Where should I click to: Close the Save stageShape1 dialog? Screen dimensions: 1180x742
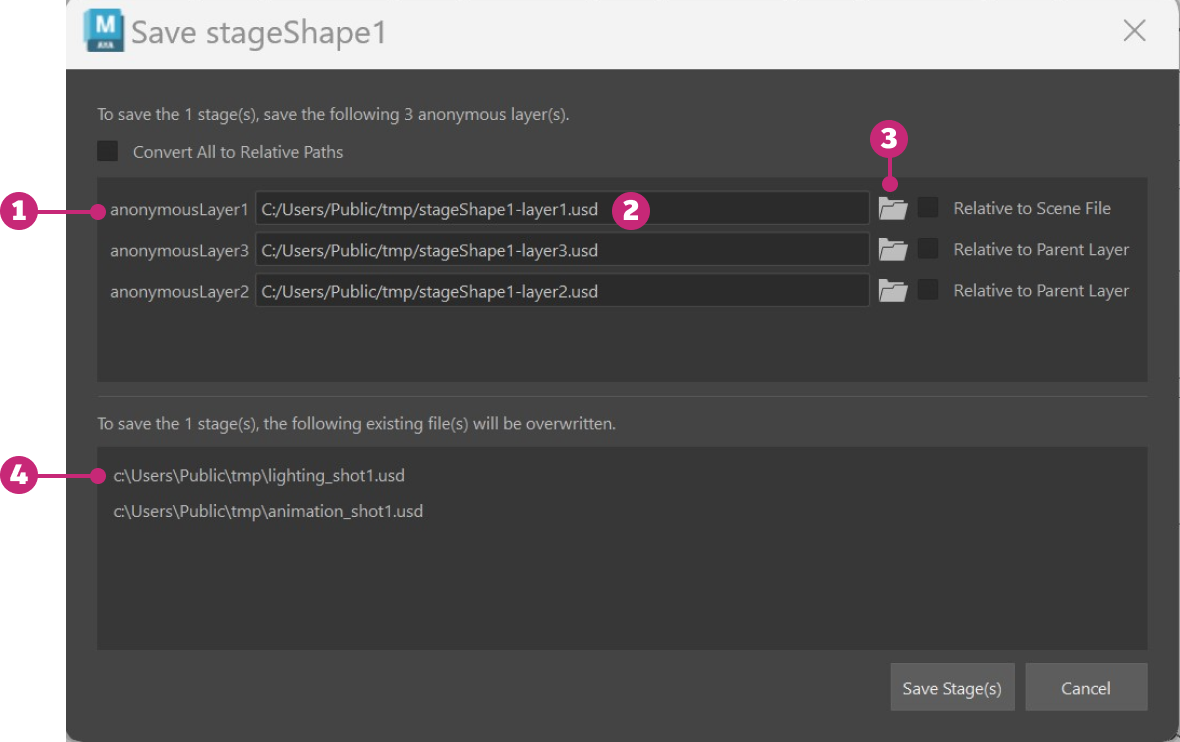point(1134,31)
